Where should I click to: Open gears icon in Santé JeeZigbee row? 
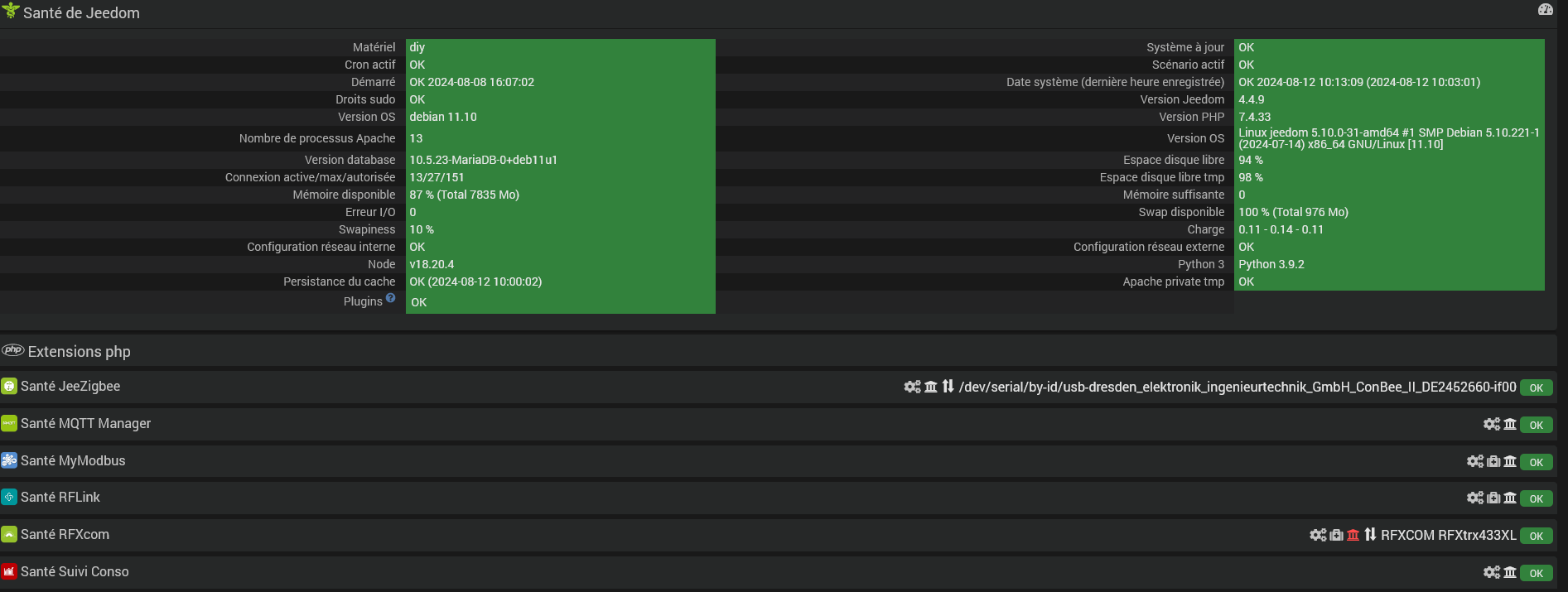912,387
